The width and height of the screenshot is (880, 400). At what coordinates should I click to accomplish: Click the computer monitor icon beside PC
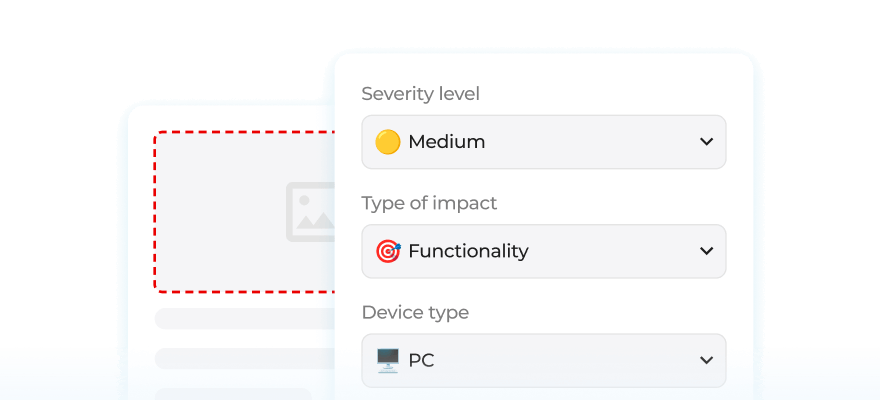point(387,360)
